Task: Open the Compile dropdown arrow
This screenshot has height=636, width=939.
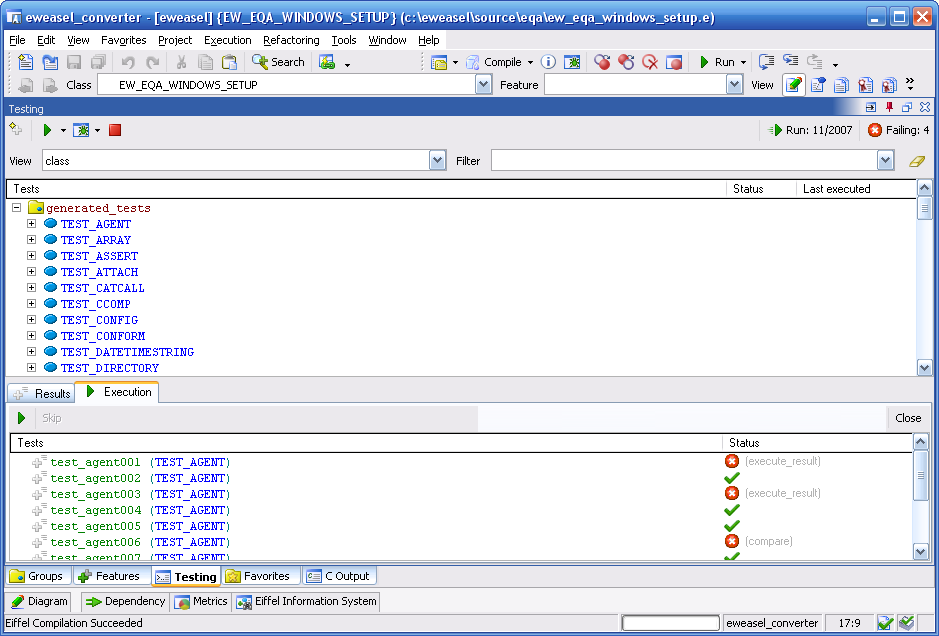Action: (530, 62)
